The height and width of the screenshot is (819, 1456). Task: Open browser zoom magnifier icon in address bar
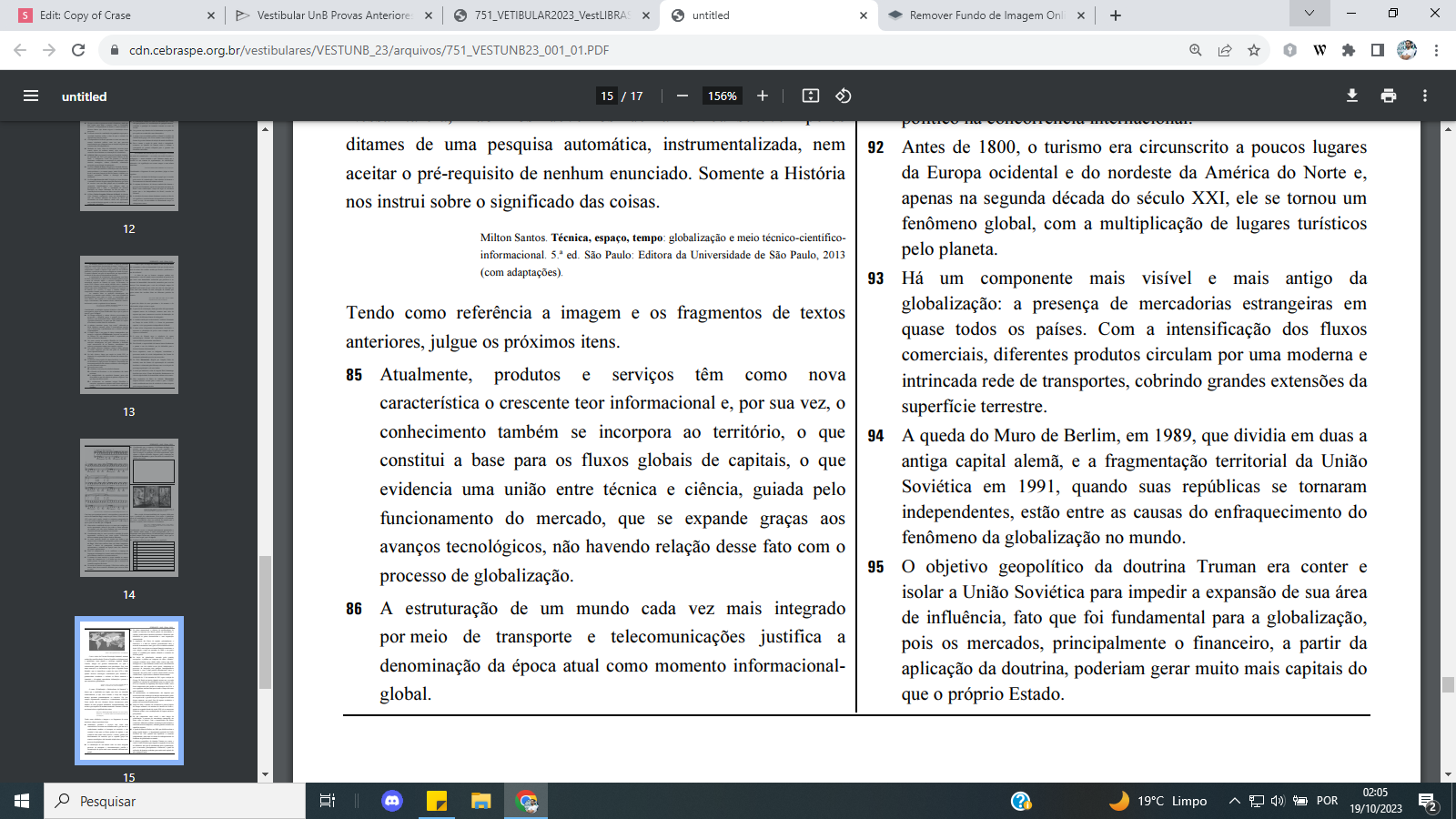[1196, 50]
